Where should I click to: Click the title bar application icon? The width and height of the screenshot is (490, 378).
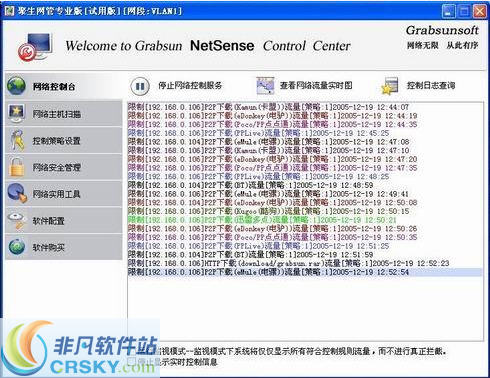click(x=9, y=11)
